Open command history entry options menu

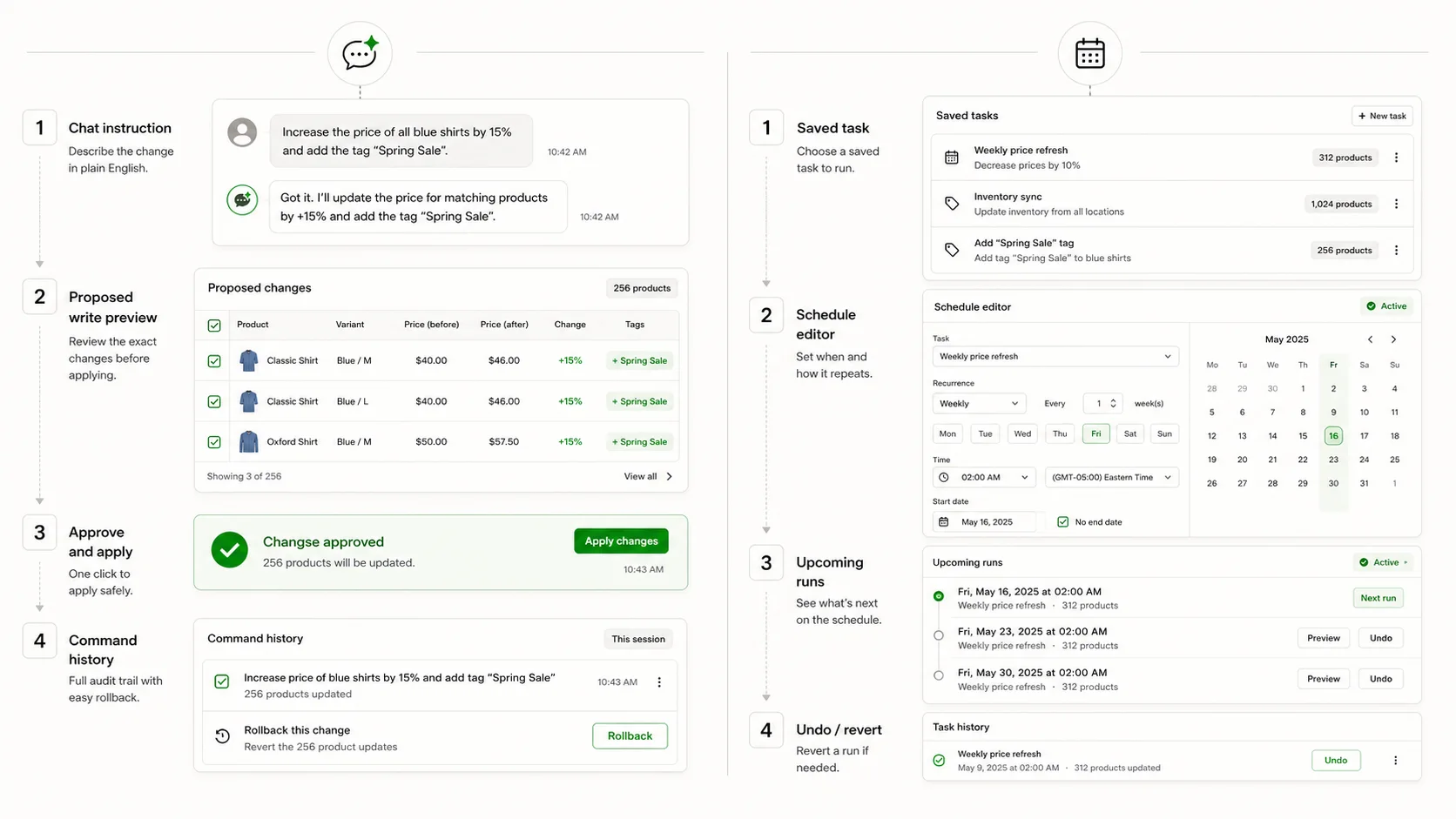pyautogui.click(x=659, y=682)
